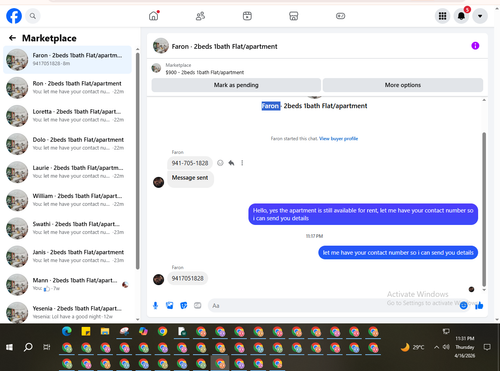Choose a GIF icon in composer
Viewport: 500px width, 371px height.
coord(198,305)
